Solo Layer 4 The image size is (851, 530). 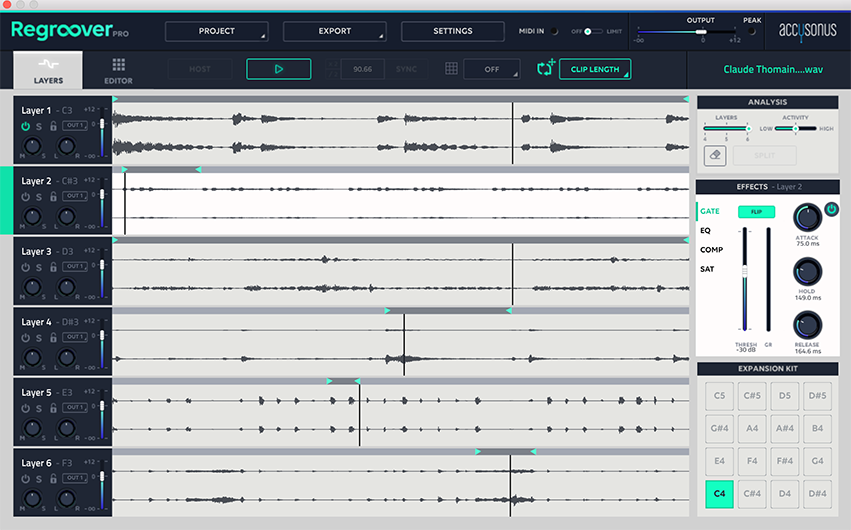click(x=39, y=338)
